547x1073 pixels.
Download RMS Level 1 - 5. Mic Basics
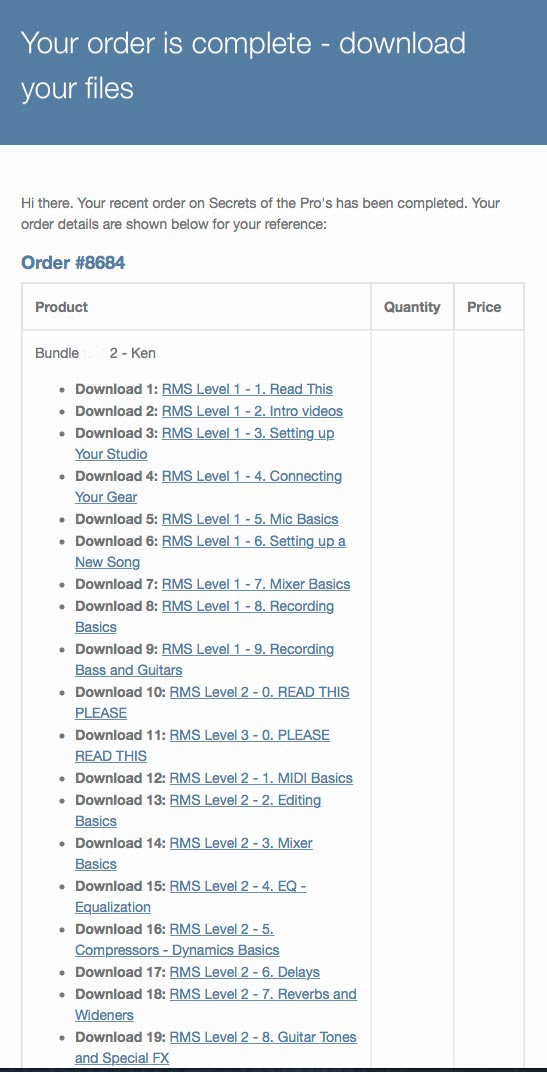[250, 519]
